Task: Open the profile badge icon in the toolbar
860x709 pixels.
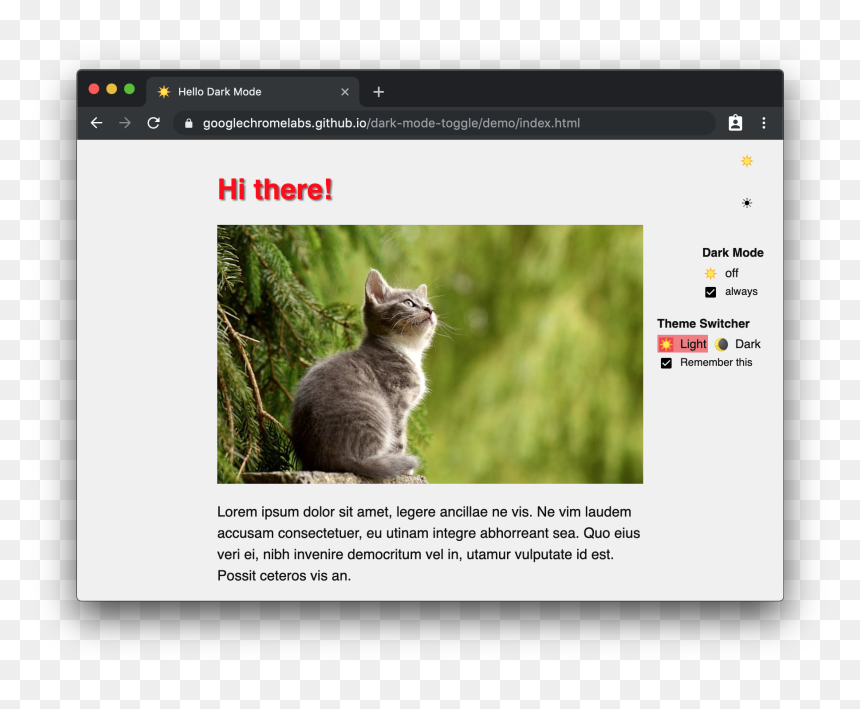Action: point(735,123)
